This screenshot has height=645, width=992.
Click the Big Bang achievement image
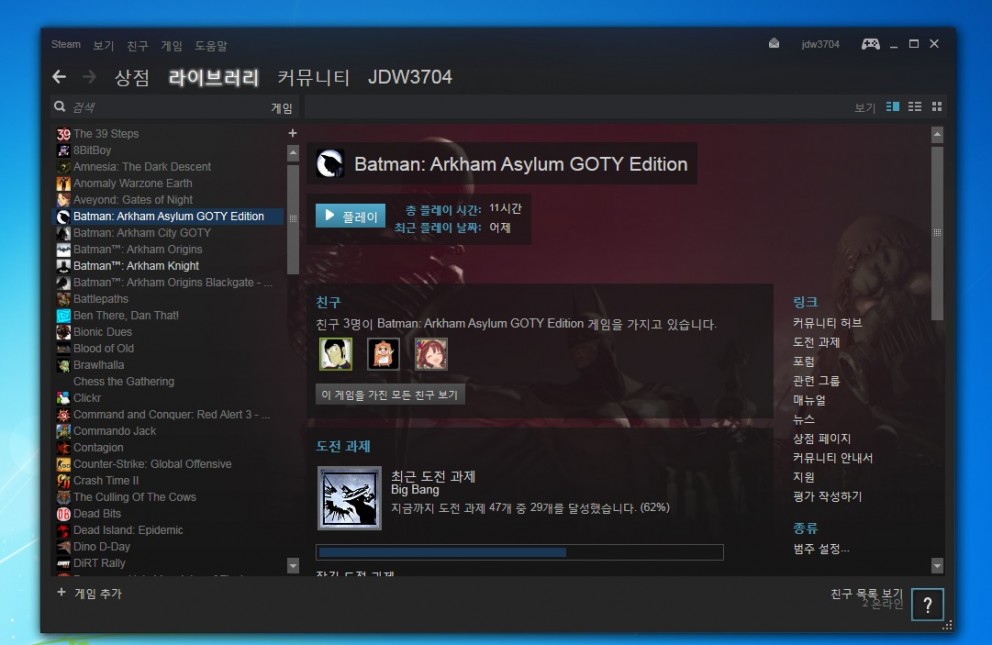(349, 498)
